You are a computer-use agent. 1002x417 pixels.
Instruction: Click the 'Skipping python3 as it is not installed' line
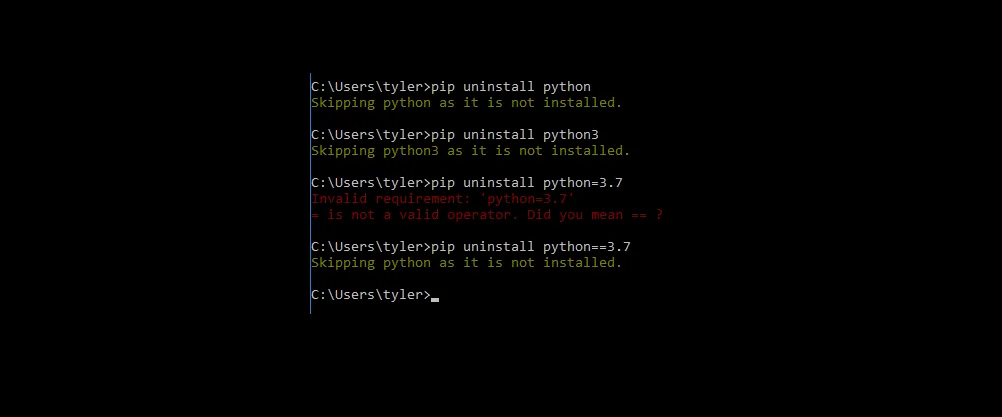tap(470, 151)
